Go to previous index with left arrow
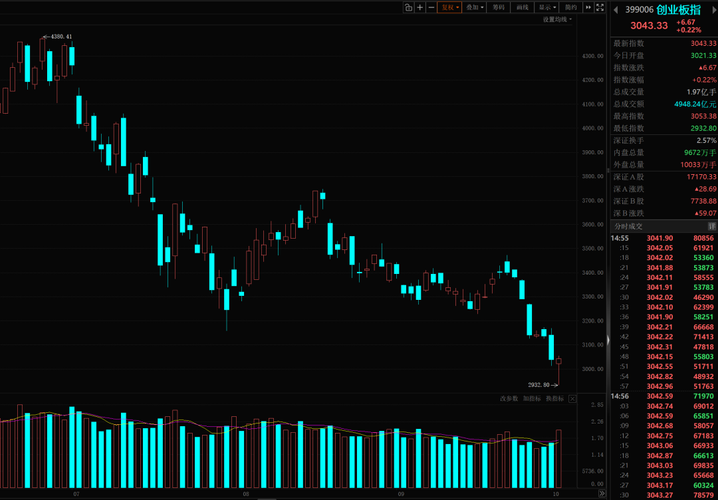This screenshot has width=718, height=500. pyautogui.click(x=616, y=10)
